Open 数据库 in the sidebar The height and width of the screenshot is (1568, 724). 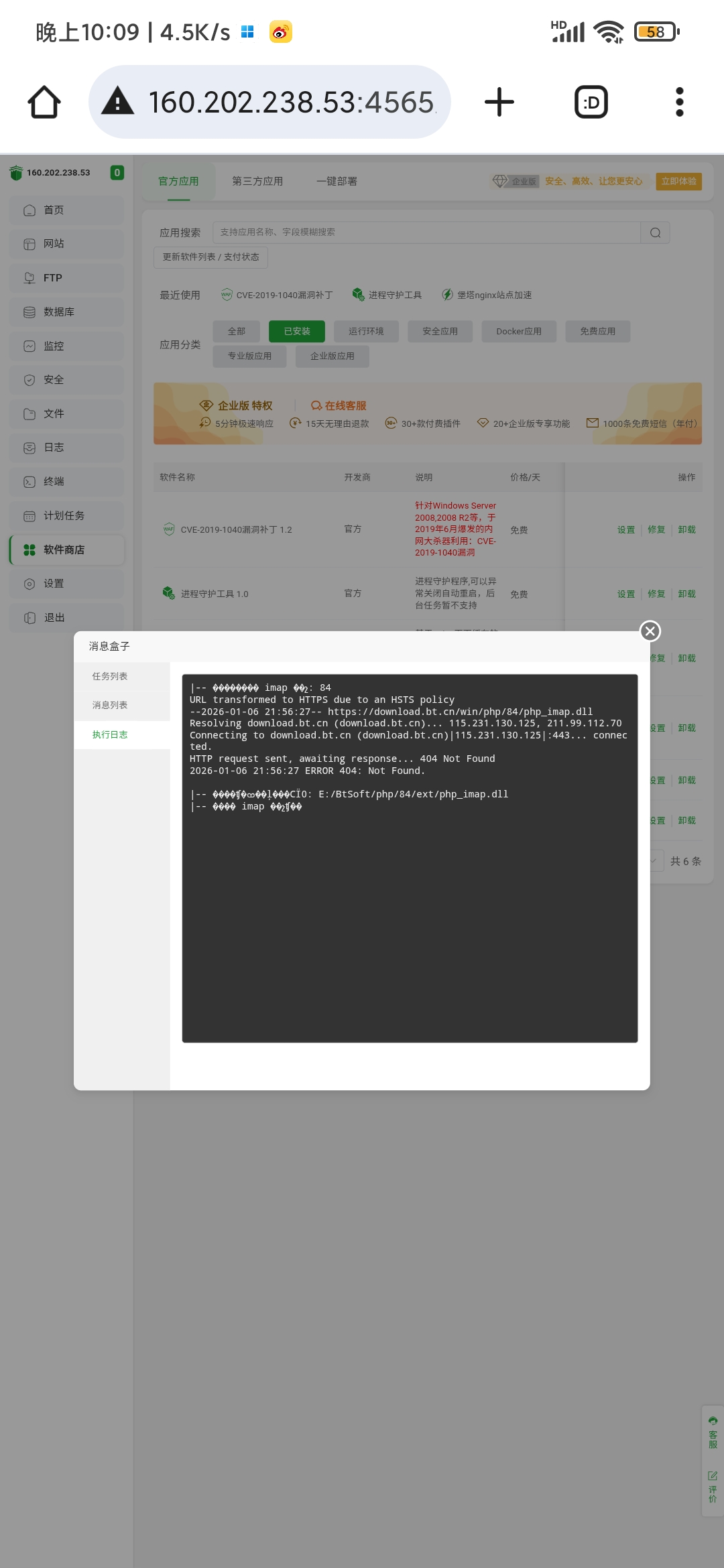pos(66,312)
